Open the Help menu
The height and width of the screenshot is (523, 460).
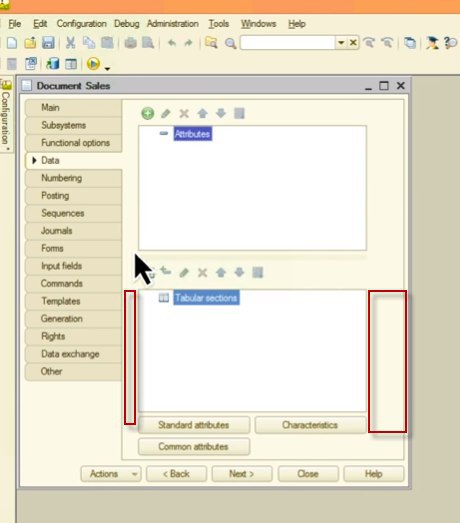pyautogui.click(x=297, y=24)
